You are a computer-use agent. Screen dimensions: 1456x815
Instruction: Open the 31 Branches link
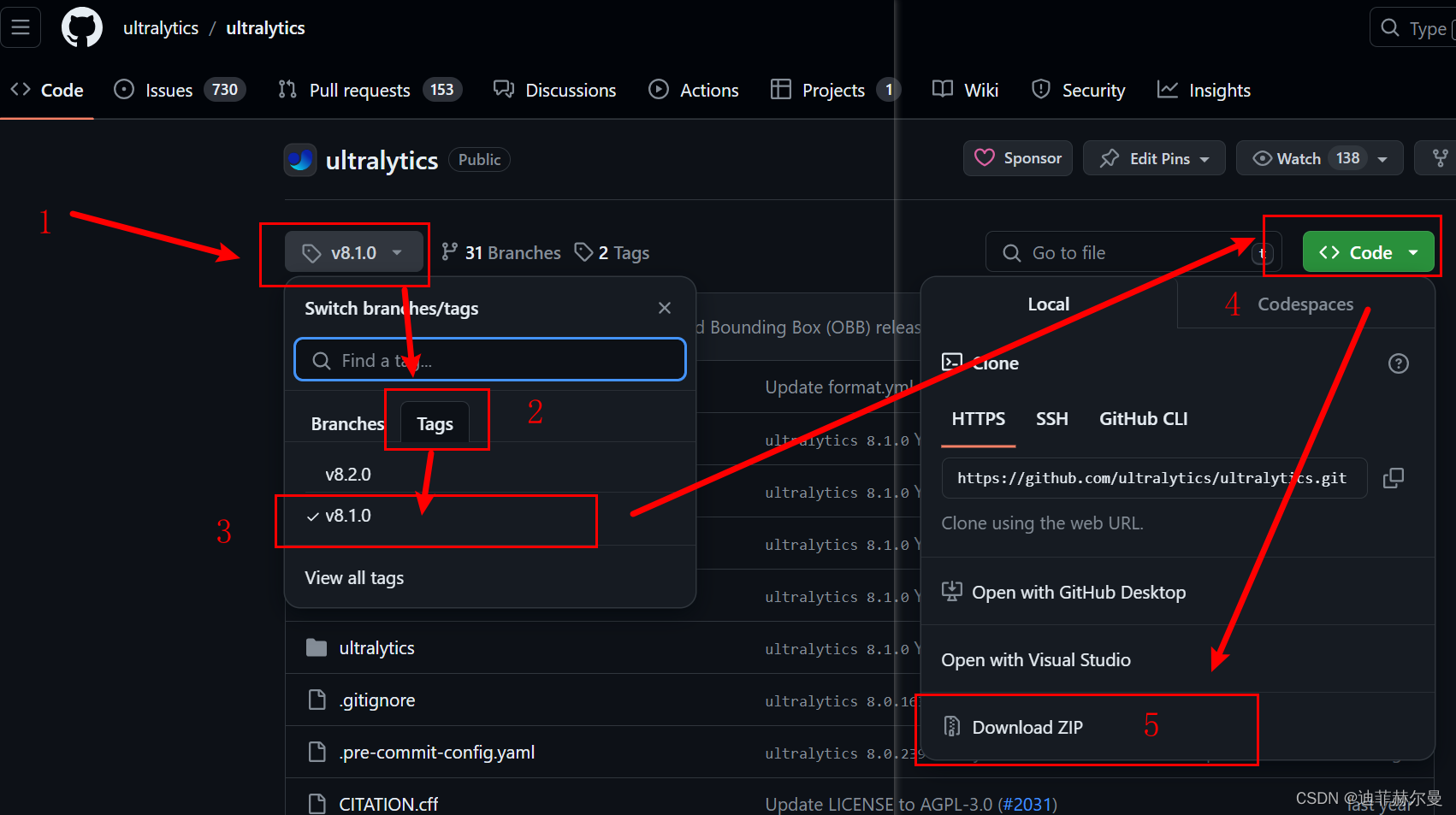click(501, 252)
